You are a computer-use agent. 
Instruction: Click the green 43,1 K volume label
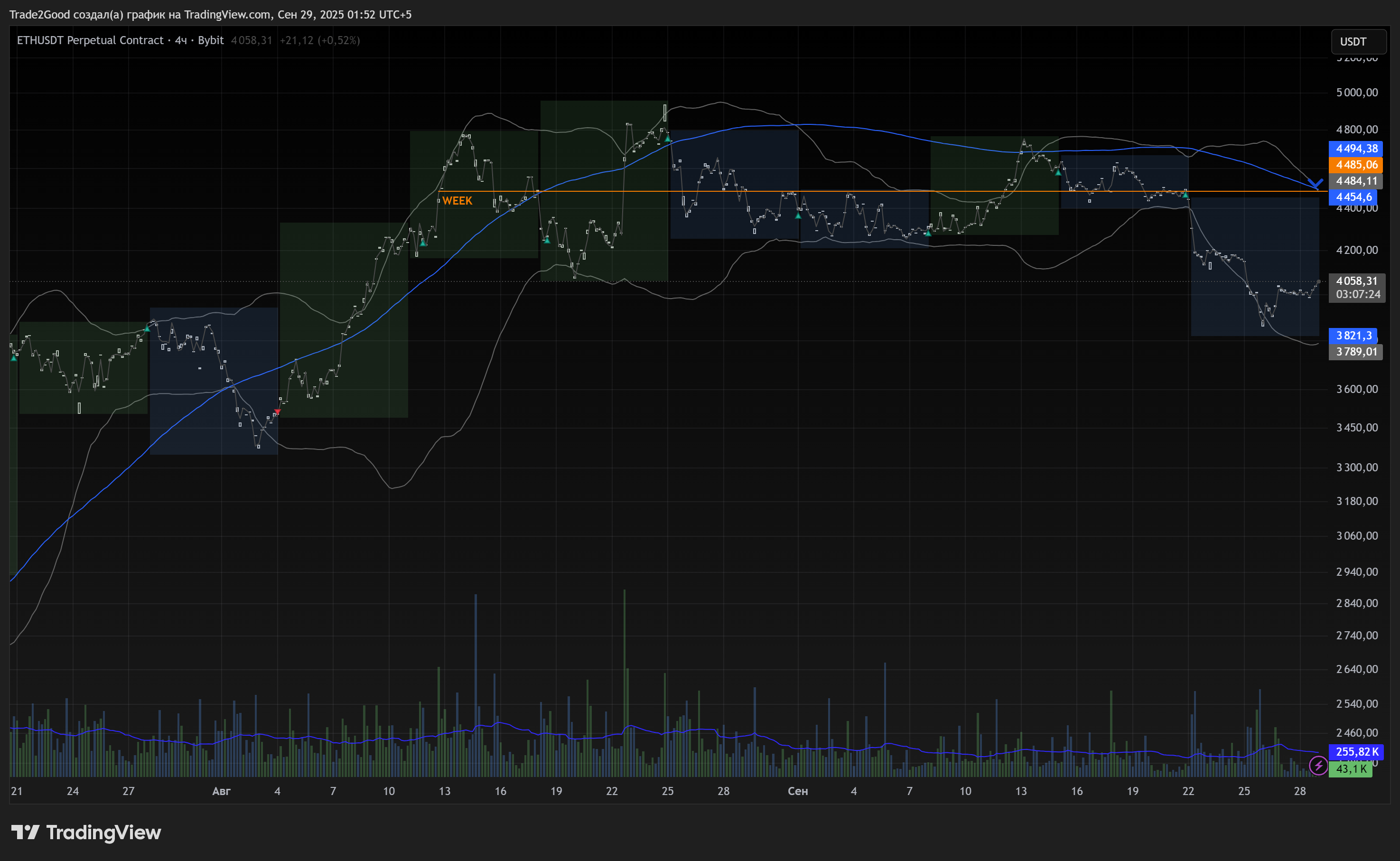click(x=1351, y=769)
